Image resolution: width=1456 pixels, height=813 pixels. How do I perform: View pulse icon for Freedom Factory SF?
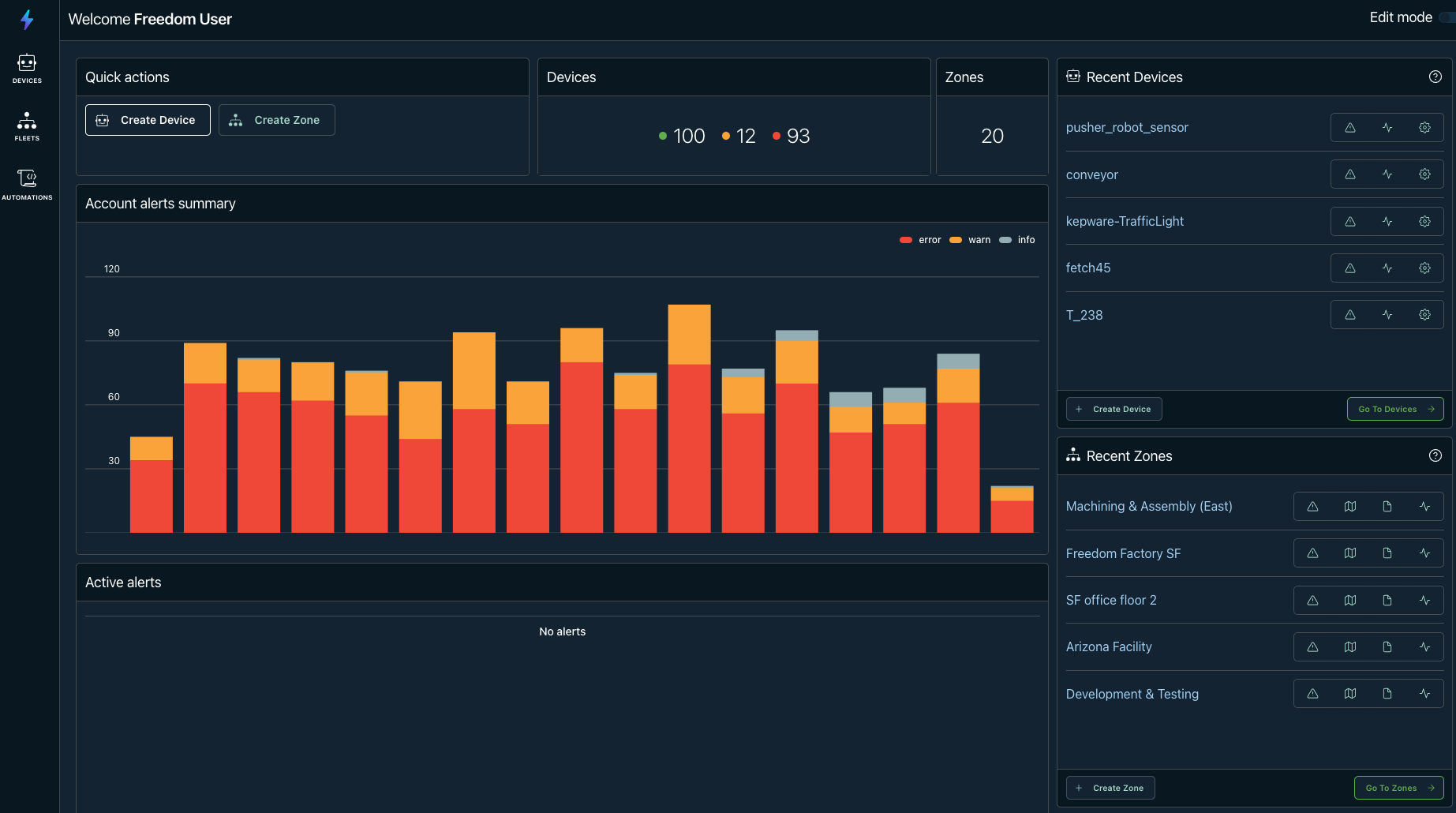(x=1424, y=553)
